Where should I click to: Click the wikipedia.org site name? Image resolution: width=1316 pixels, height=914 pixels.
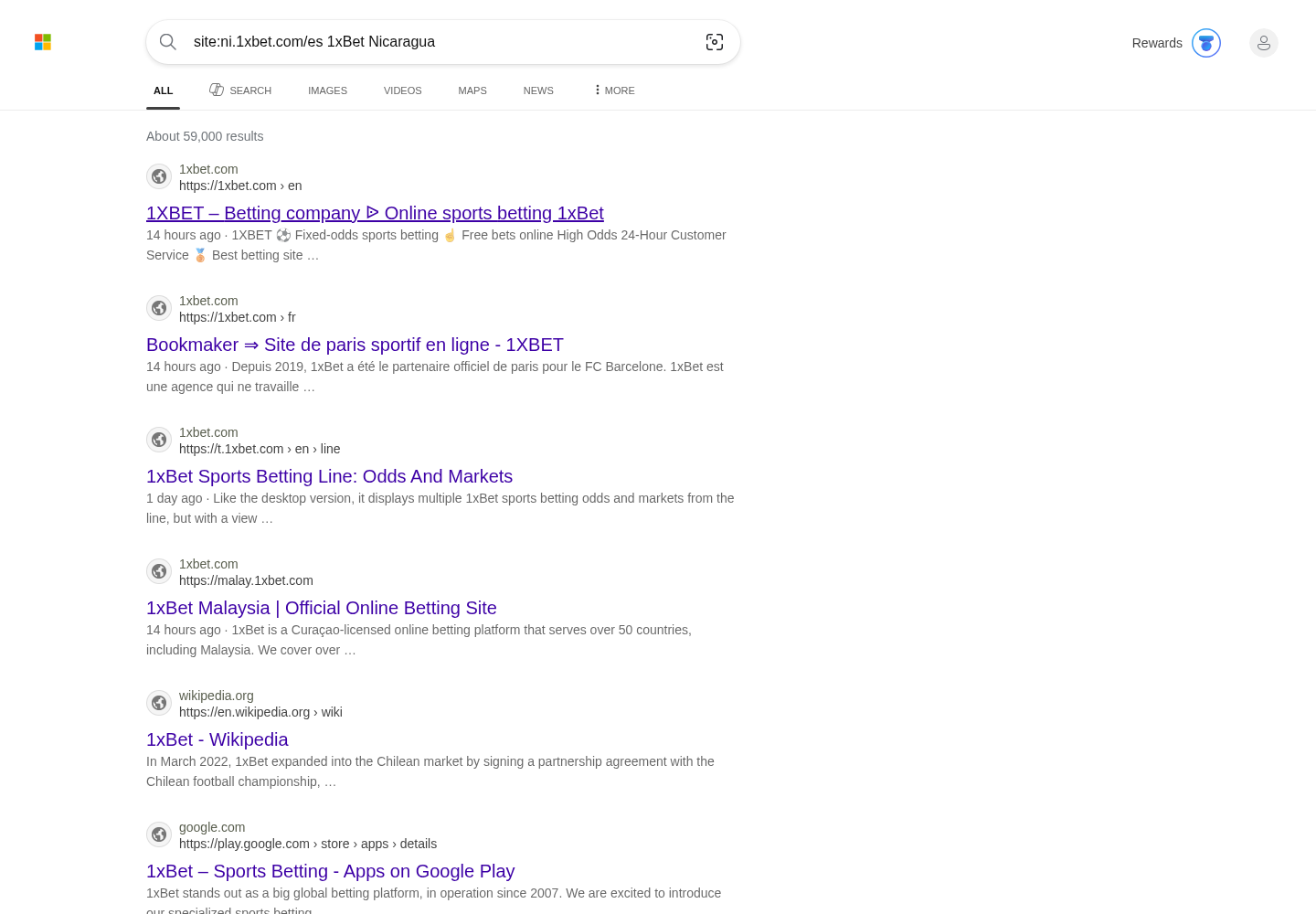tap(217, 696)
